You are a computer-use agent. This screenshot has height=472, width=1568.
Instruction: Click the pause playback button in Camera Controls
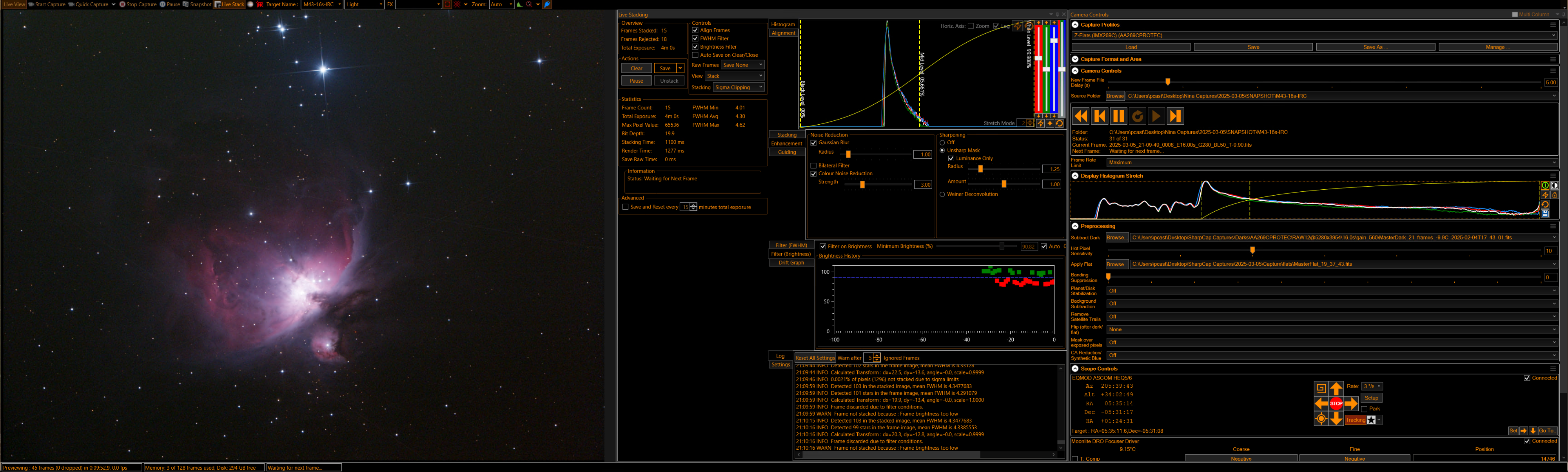click(x=1118, y=116)
